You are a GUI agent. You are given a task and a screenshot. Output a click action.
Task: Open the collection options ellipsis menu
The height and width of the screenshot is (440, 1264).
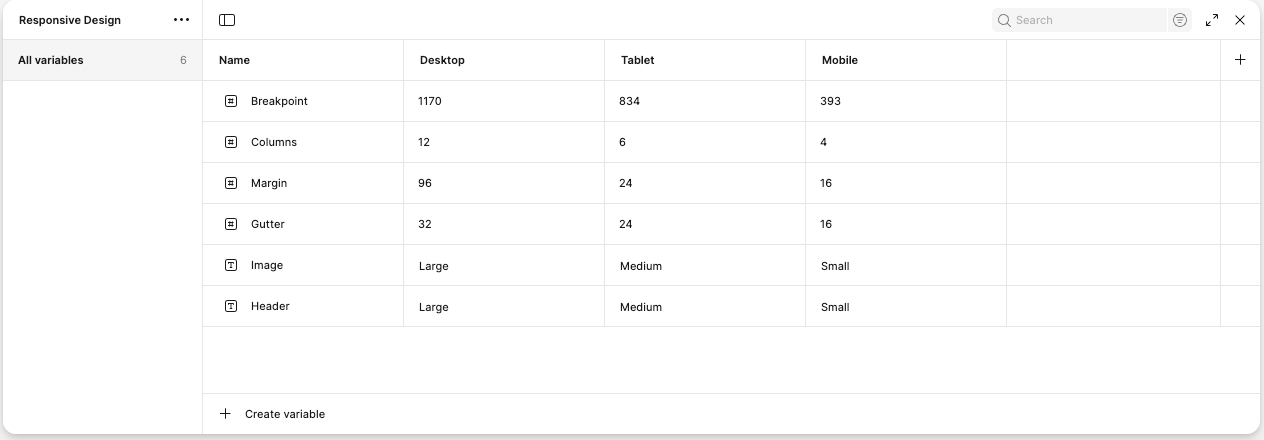pos(181,20)
